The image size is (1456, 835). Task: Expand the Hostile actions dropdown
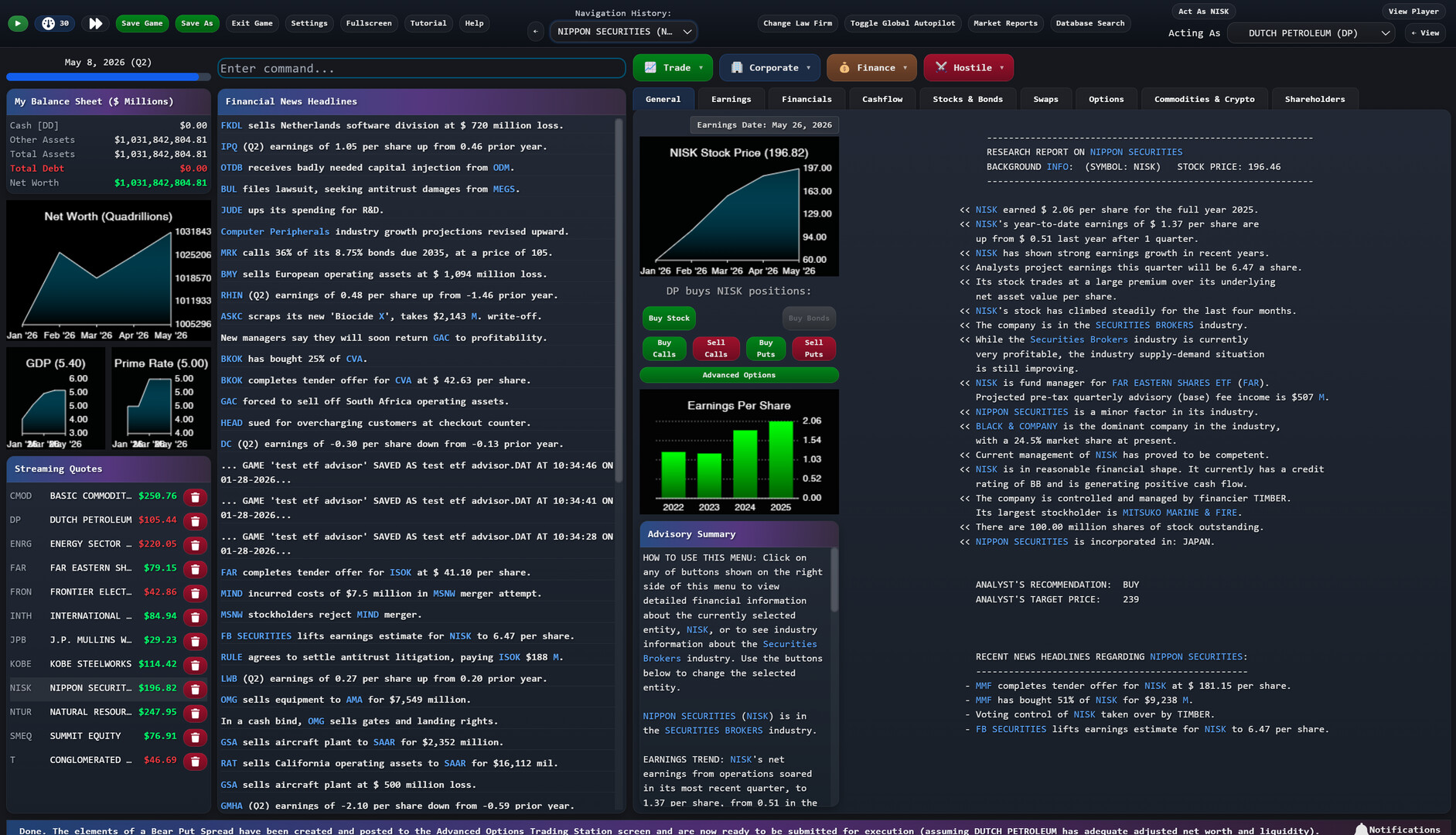coord(968,68)
